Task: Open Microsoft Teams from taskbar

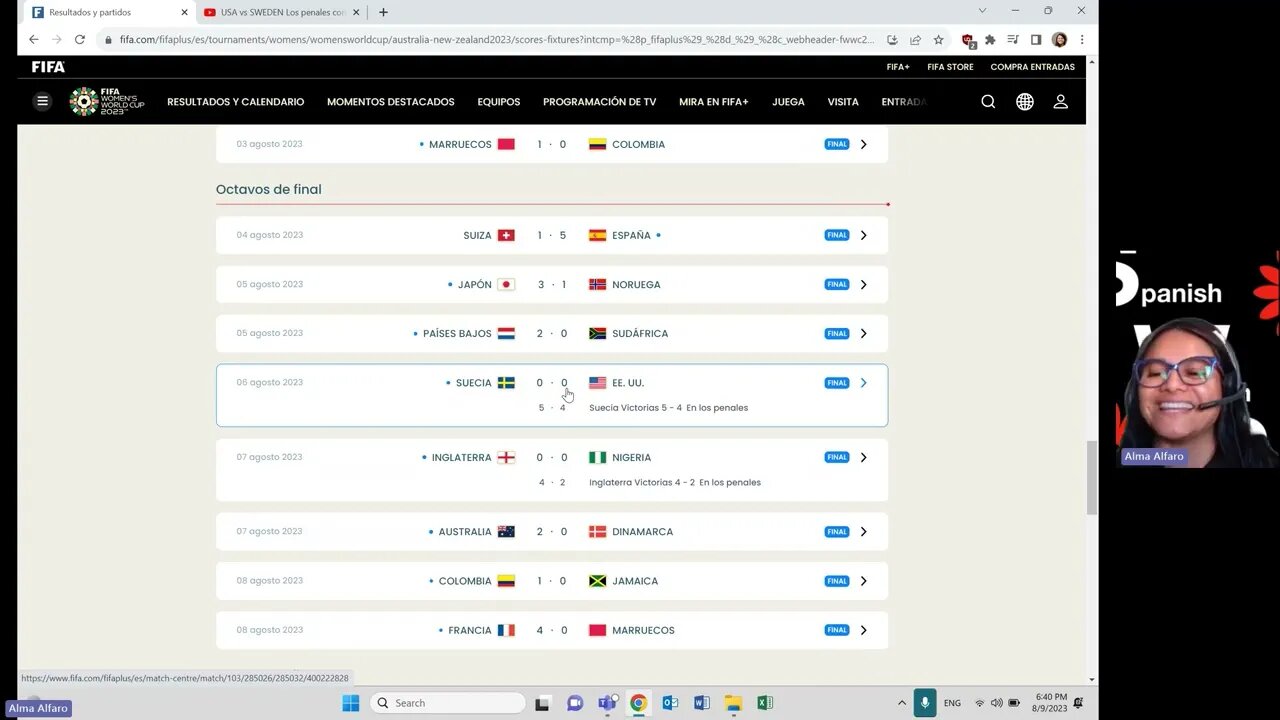Action: [606, 703]
